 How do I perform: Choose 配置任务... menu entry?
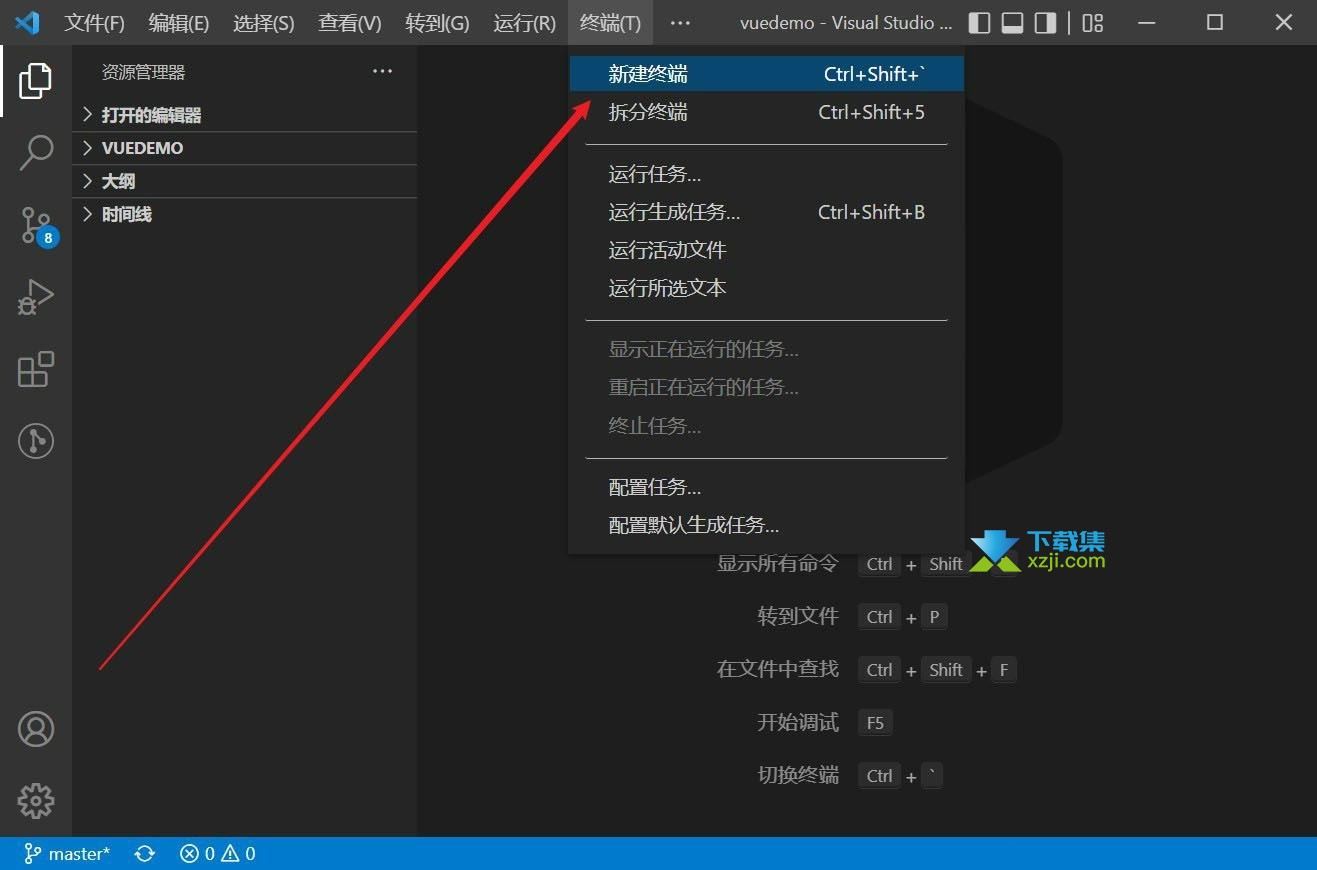pyautogui.click(x=767, y=487)
